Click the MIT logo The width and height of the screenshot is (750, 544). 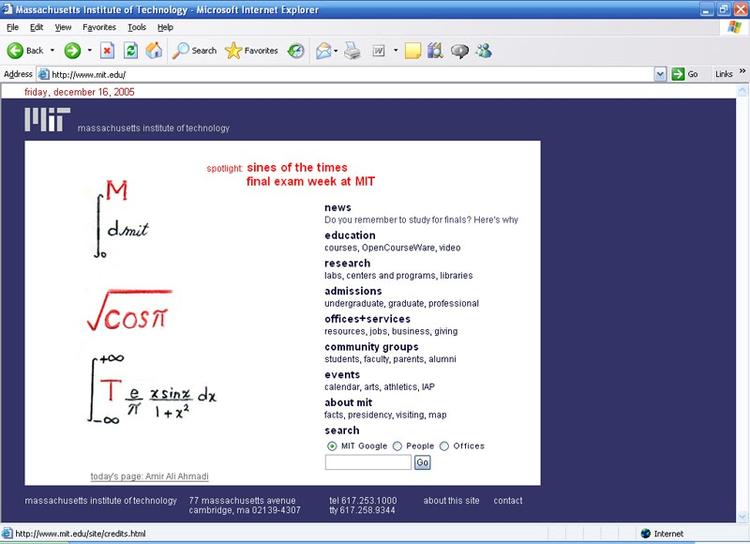[x=47, y=120]
